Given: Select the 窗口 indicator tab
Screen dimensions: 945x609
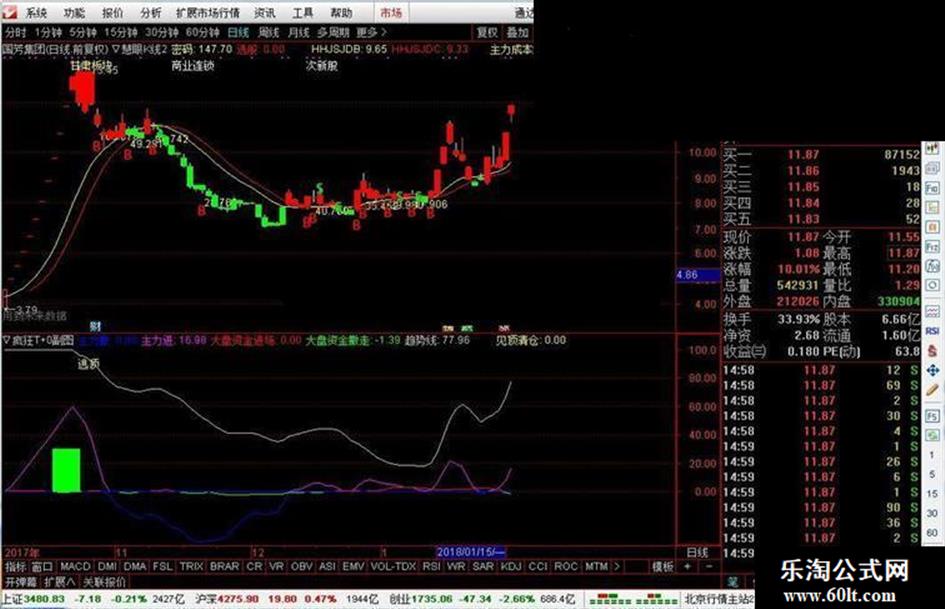Looking at the screenshot, I should coord(42,566).
